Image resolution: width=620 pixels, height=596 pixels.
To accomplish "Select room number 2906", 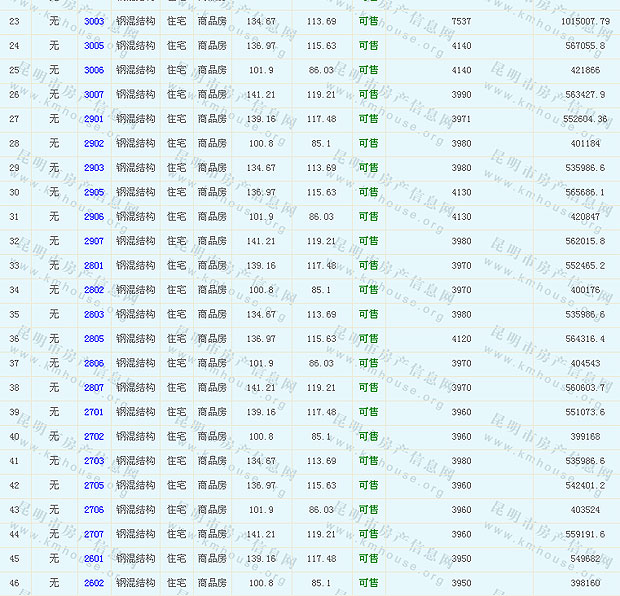I will pos(94,217).
